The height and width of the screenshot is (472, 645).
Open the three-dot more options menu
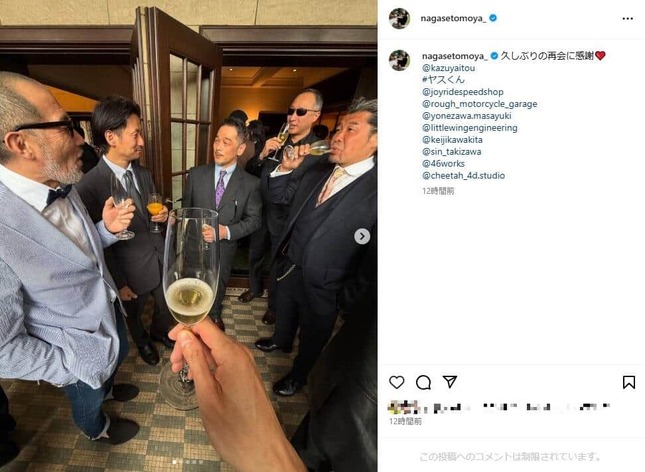click(x=627, y=18)
